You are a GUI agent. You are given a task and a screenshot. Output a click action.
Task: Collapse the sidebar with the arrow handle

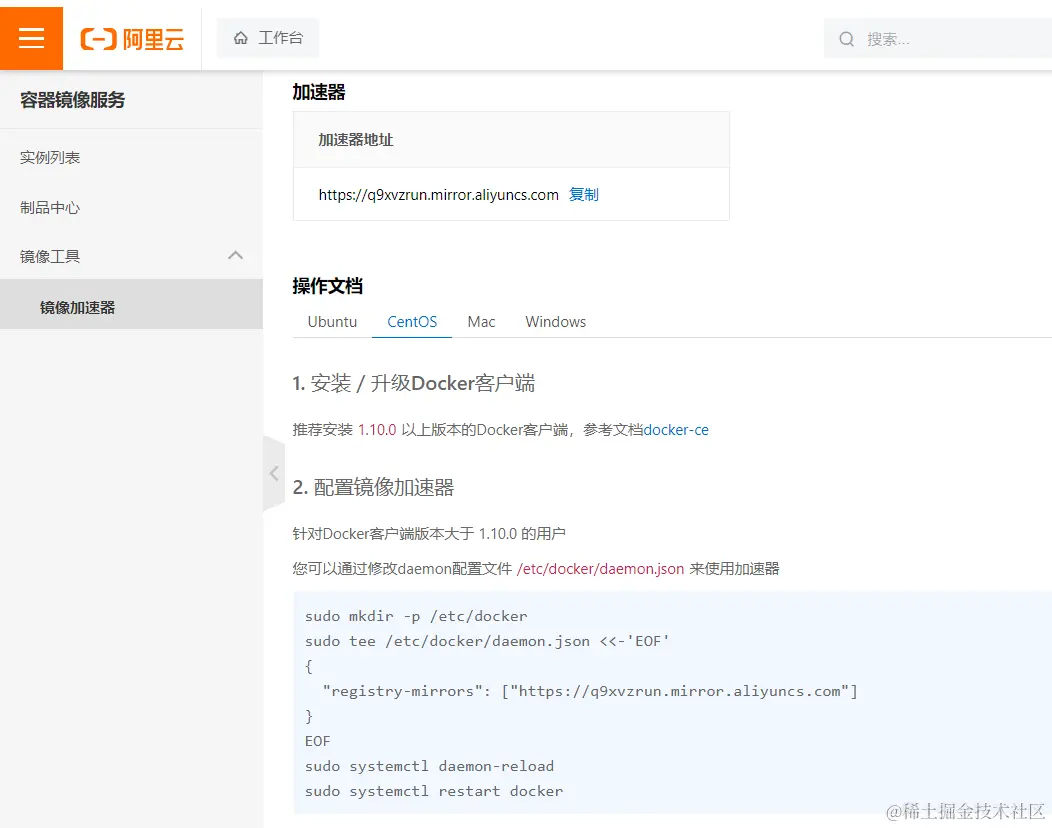pos(274,474)
